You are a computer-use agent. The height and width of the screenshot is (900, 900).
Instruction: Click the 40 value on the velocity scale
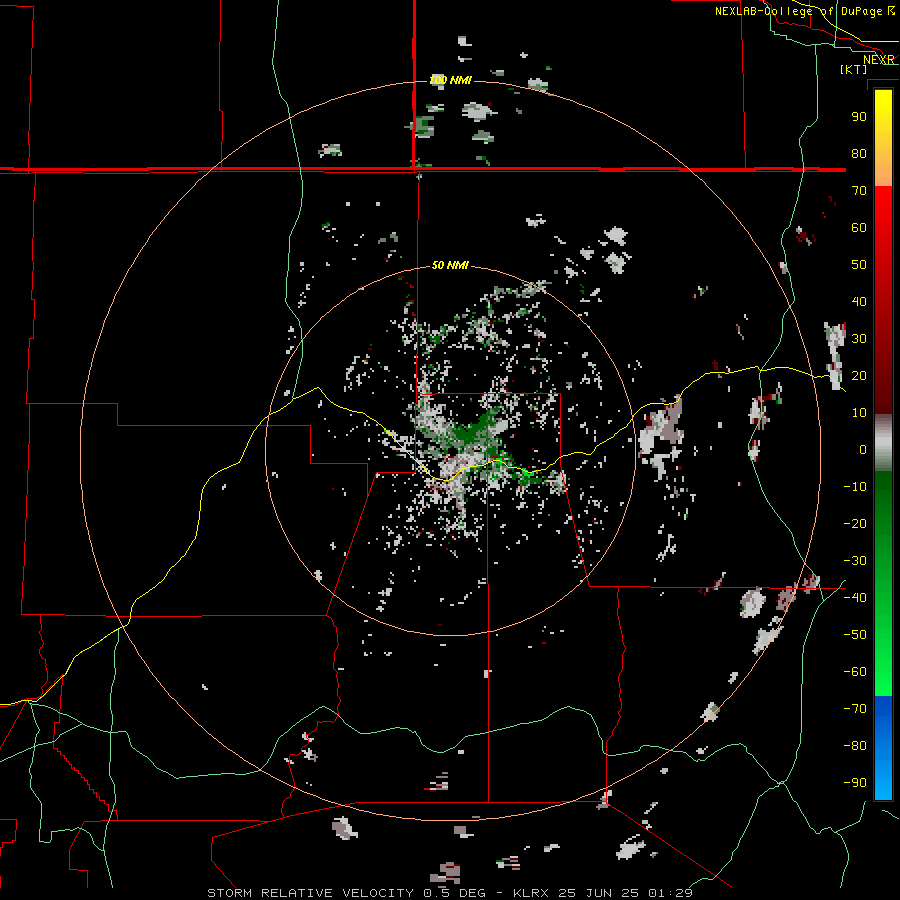(x=859, y=302)
